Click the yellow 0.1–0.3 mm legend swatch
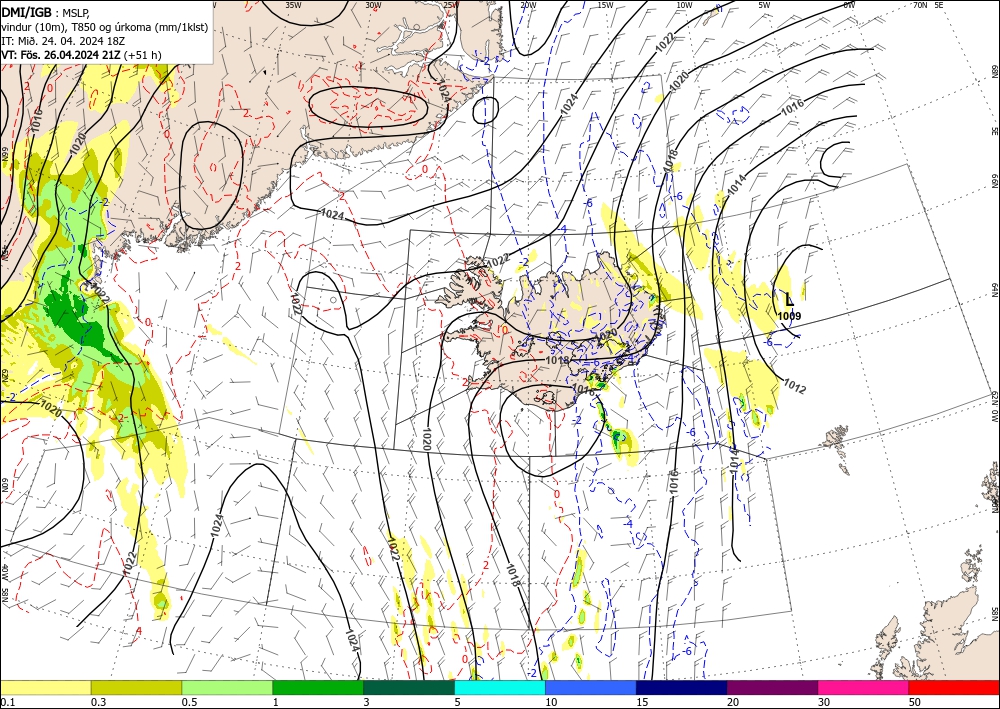 pos(46,687)
